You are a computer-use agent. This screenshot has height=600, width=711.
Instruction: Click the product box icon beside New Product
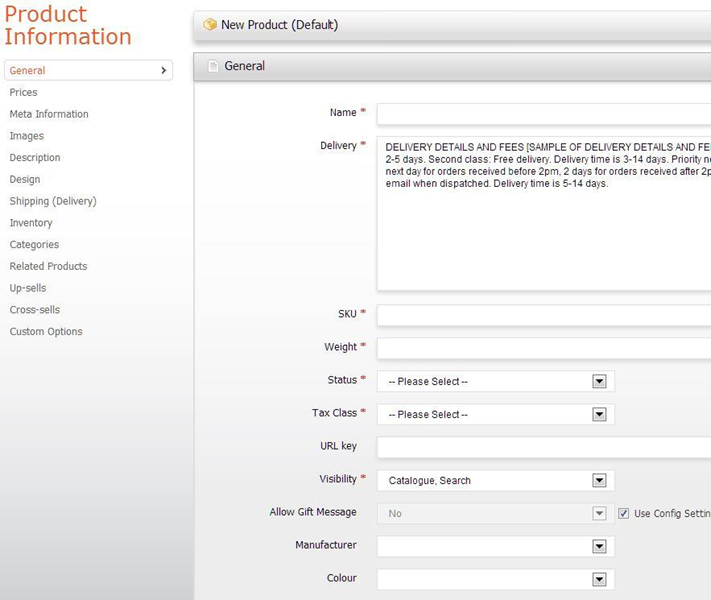tap(209, 25)
